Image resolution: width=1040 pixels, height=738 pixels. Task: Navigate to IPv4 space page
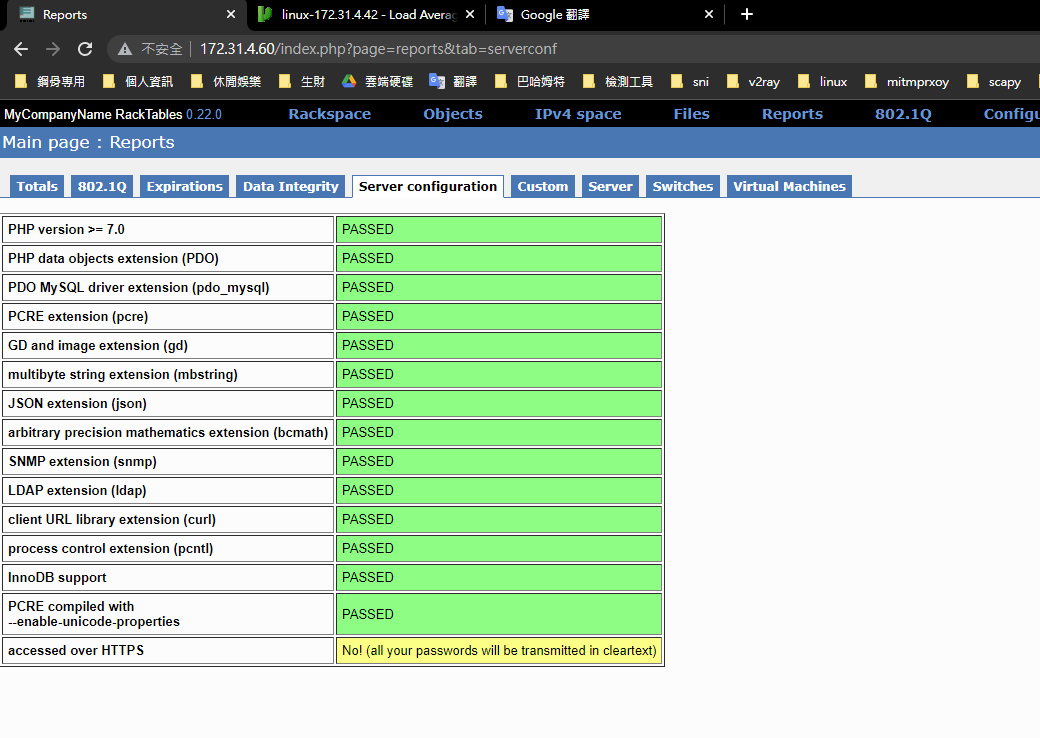[577, 114]
